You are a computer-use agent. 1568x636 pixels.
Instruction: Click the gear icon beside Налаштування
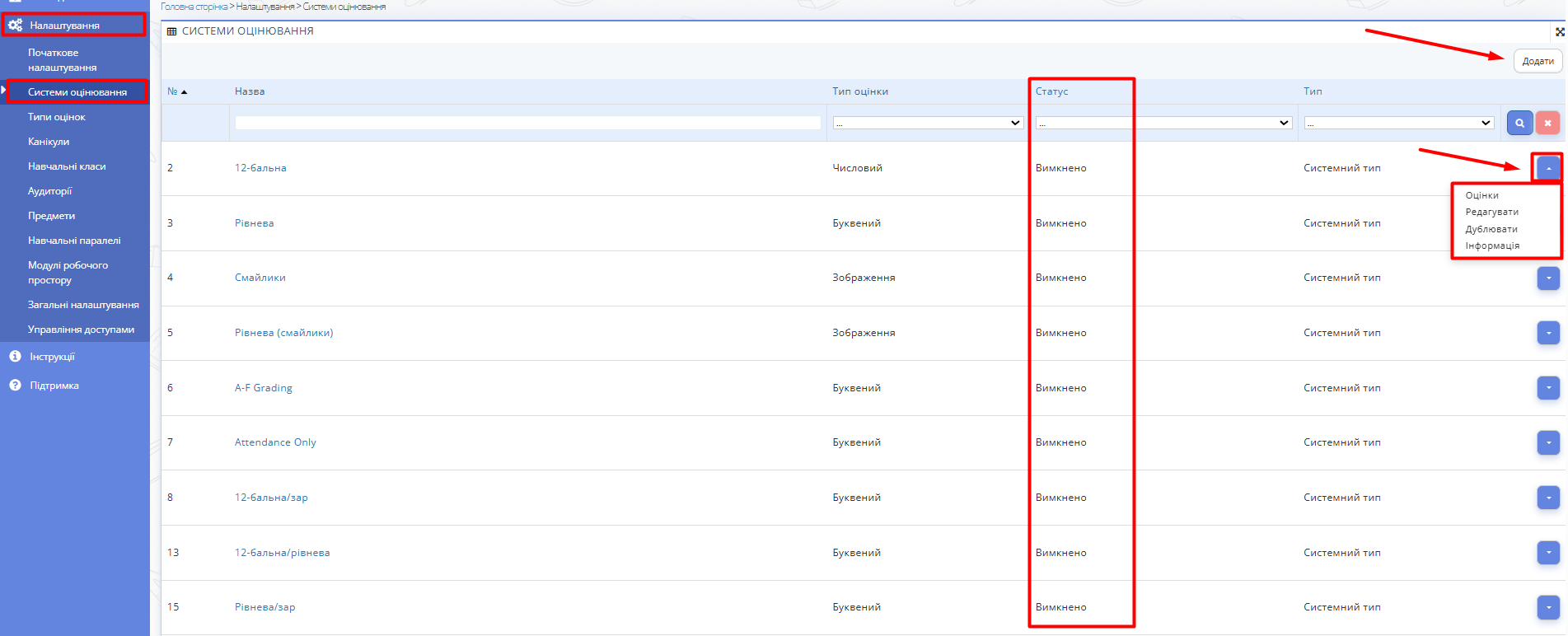(x=15, y=26)
